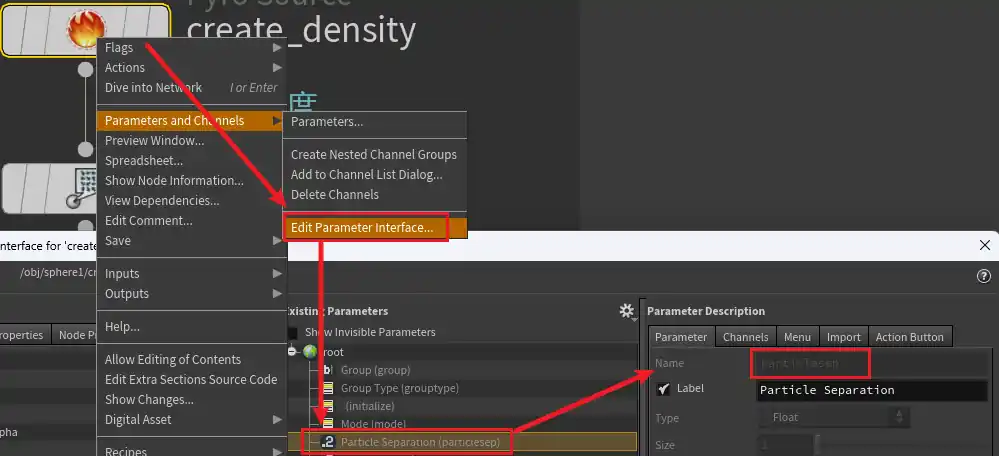Open the Action Button tab
The width and height of the screenshot is (999, 456).
pos(910,337)
